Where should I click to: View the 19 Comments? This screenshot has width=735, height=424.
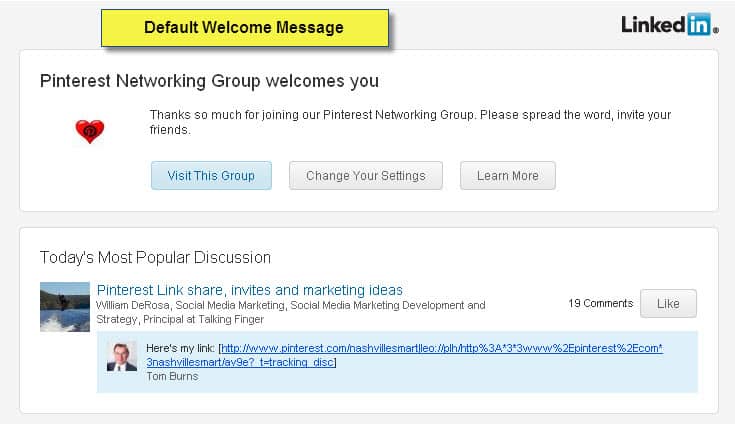coord(600,304)
